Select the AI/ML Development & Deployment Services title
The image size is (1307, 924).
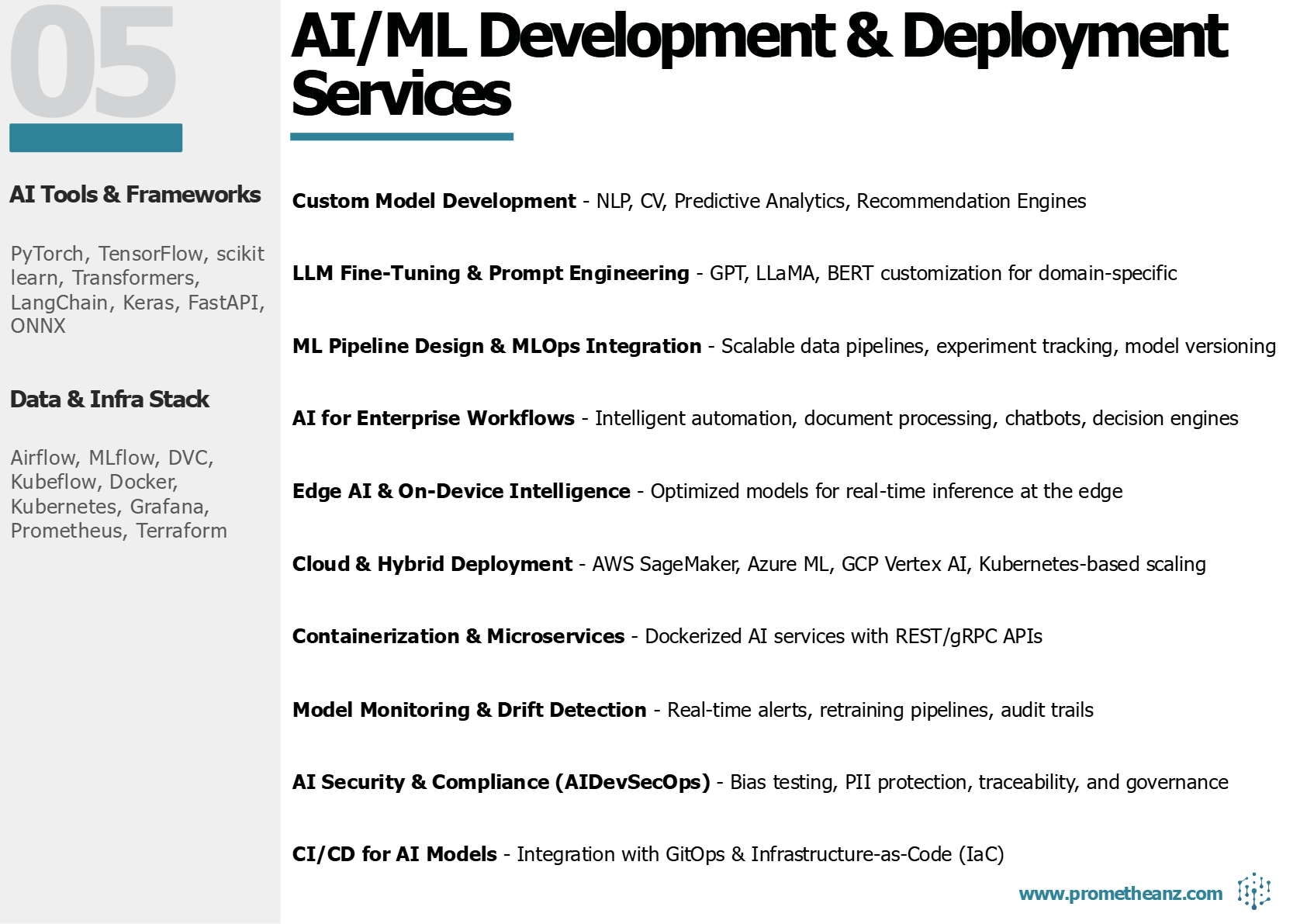point(759,65)
